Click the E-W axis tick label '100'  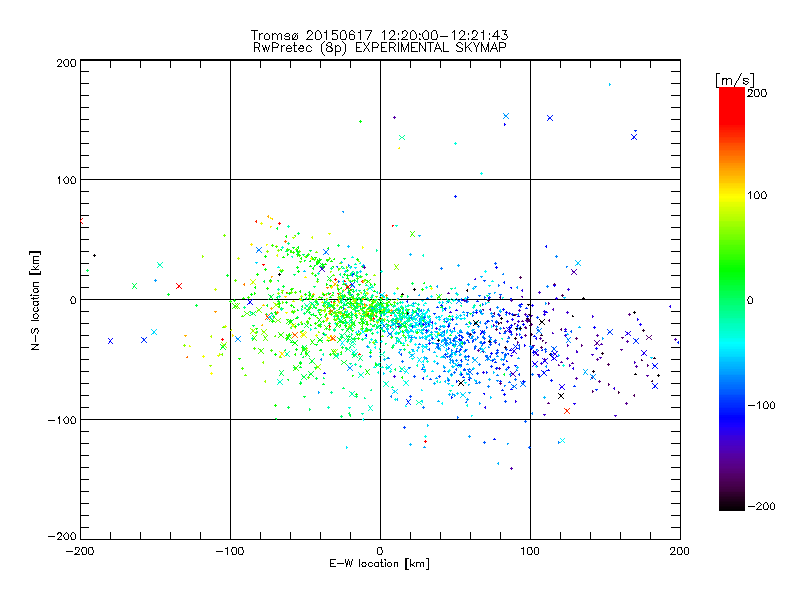point(530,551)
